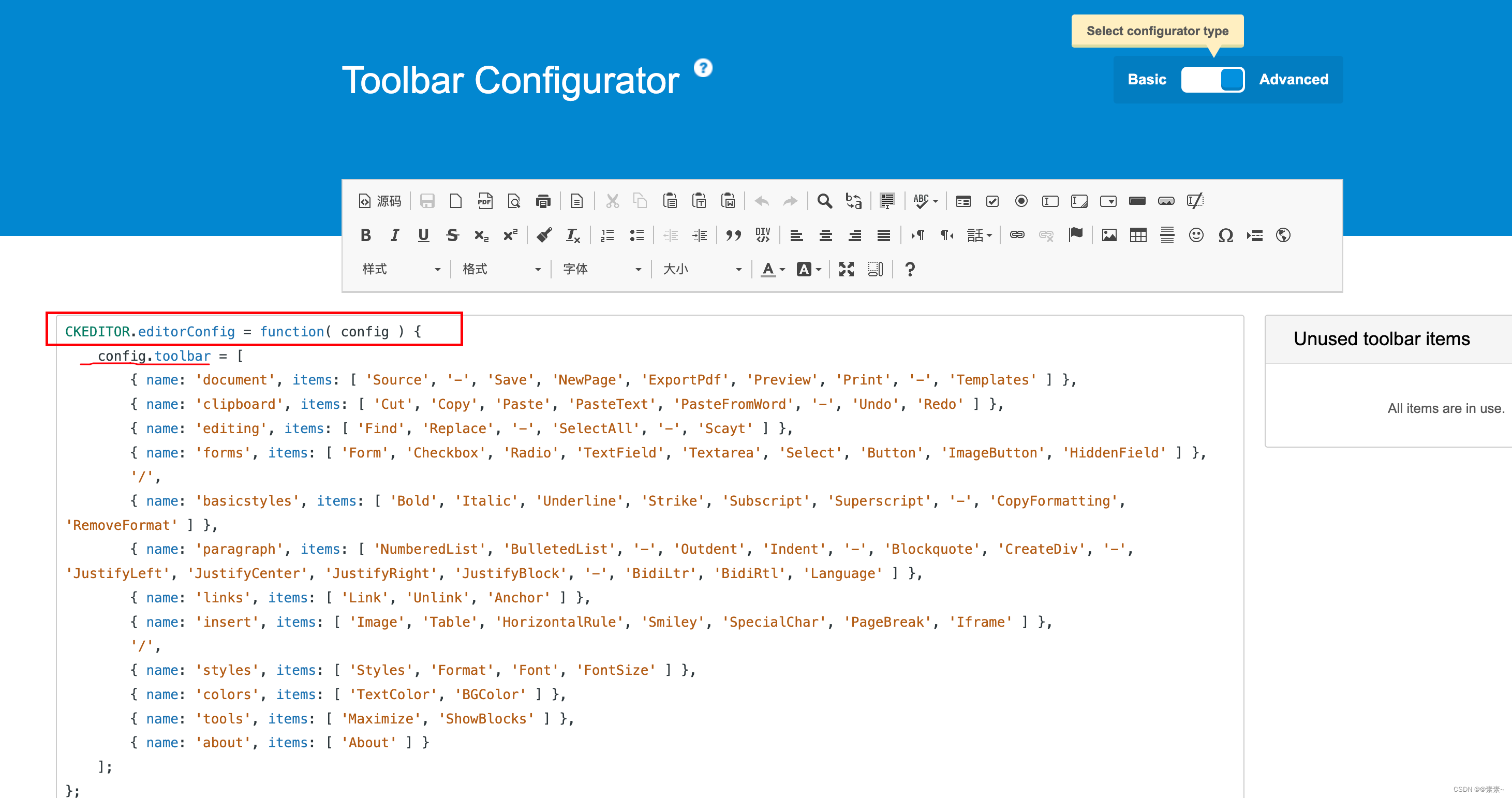Image resolution: width=1512 pixels, height=798 pixels.
Task: Open the 样式 (Styles) dropdown
Action: pos(397,268)
